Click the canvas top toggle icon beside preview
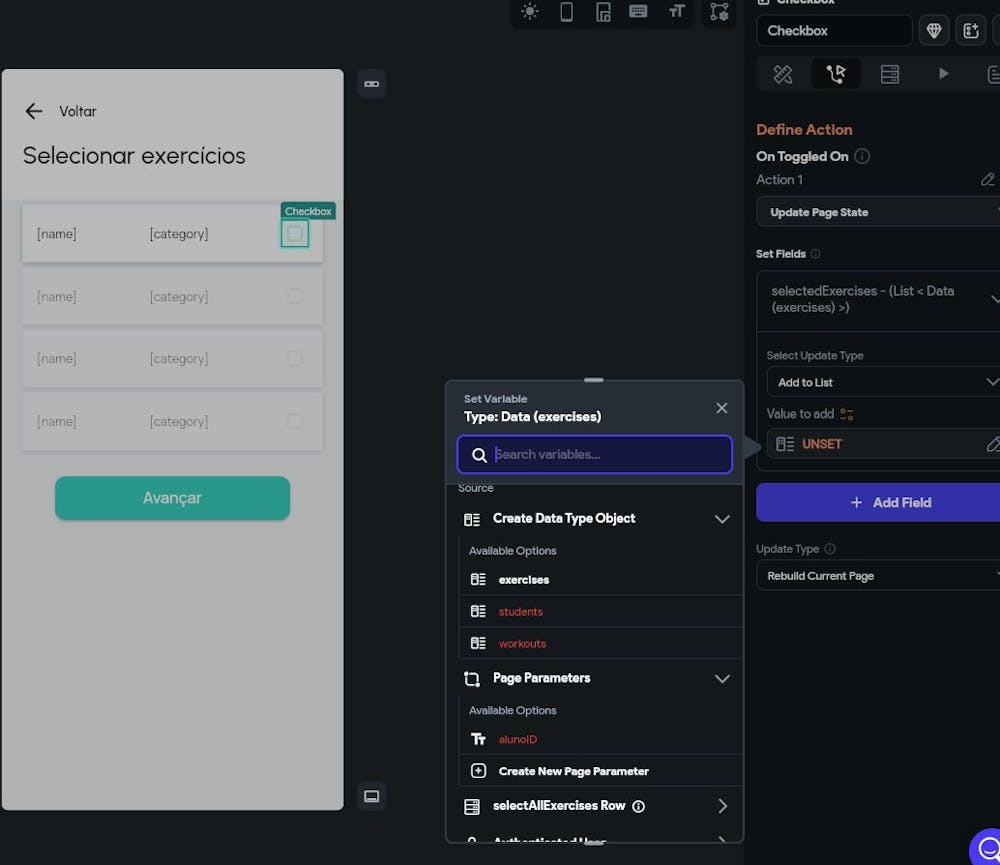1000x865 pixels. click(x=371, y=84)
